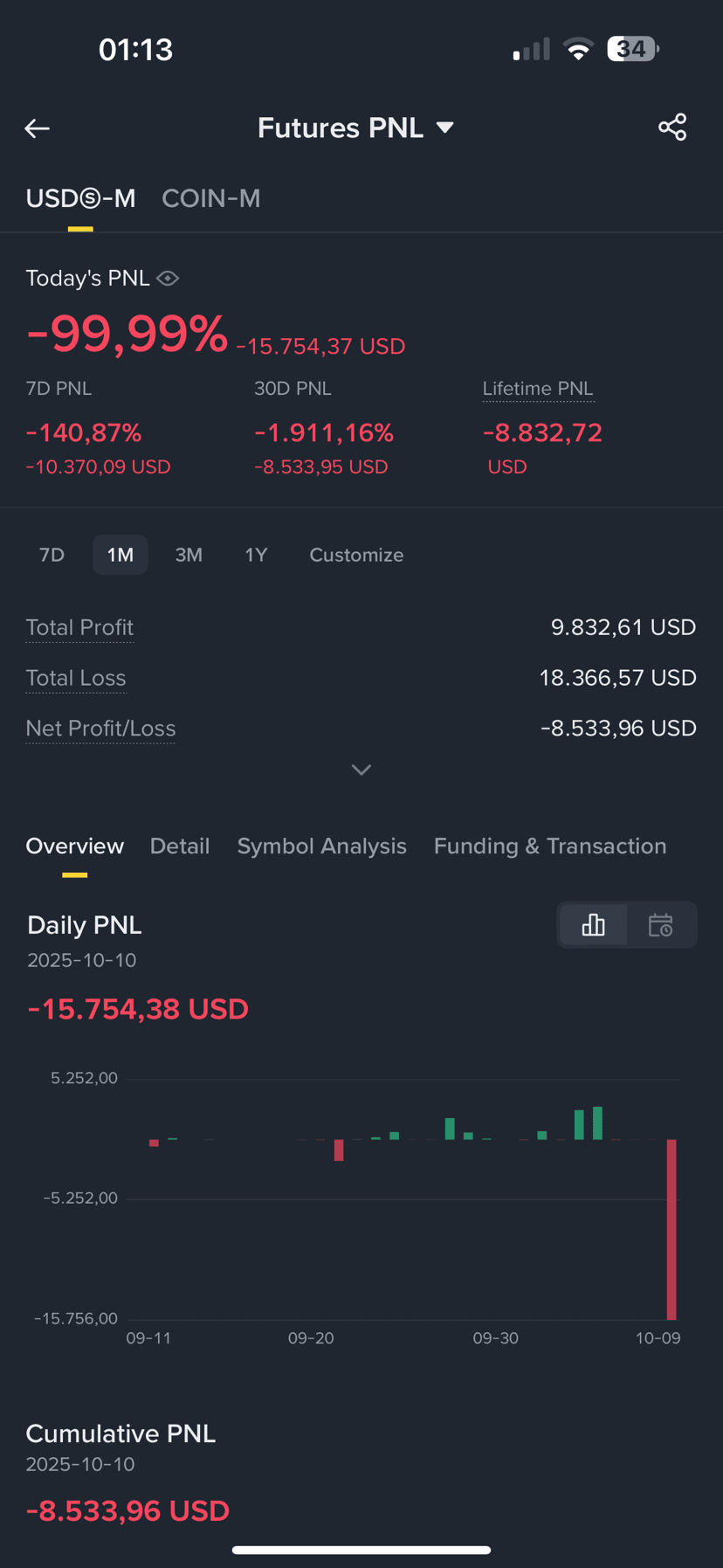Select the USDⓈ-M tab
This screenshot has height=1568, width=723.
80,198
